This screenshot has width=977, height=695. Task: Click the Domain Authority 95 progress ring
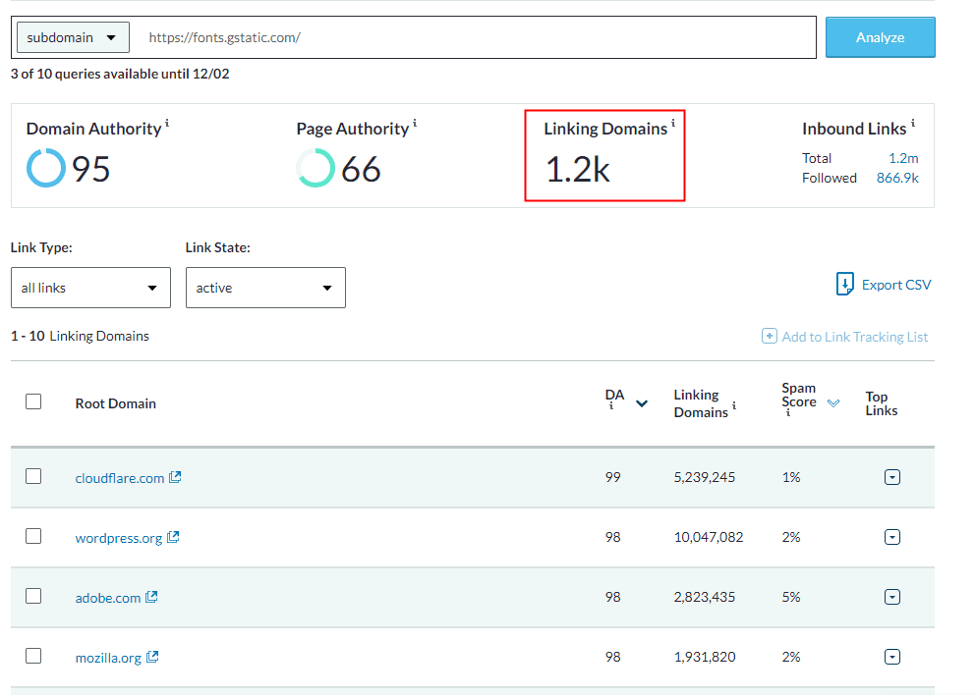pos(46,168)
